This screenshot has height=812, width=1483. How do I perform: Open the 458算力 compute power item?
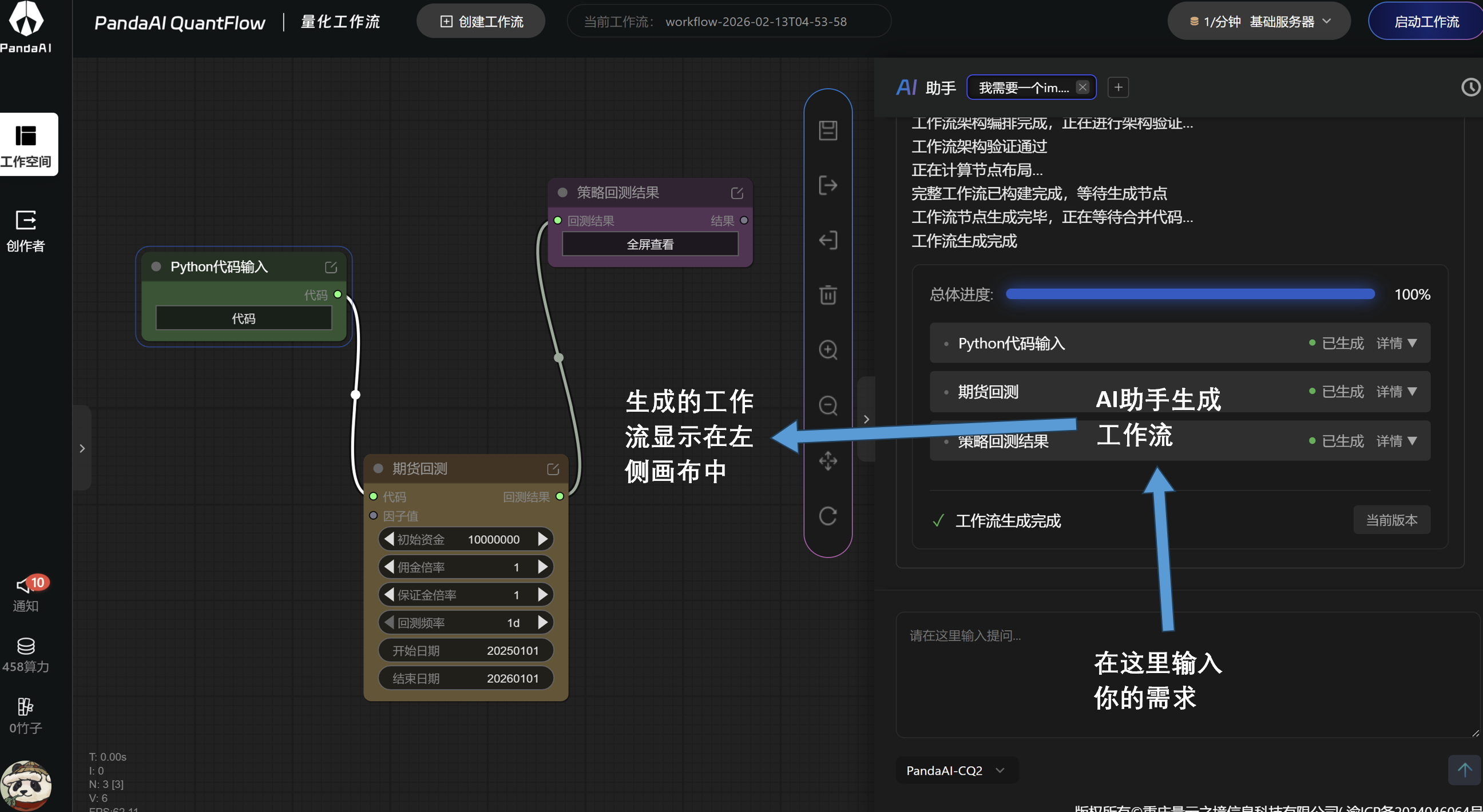26,655
